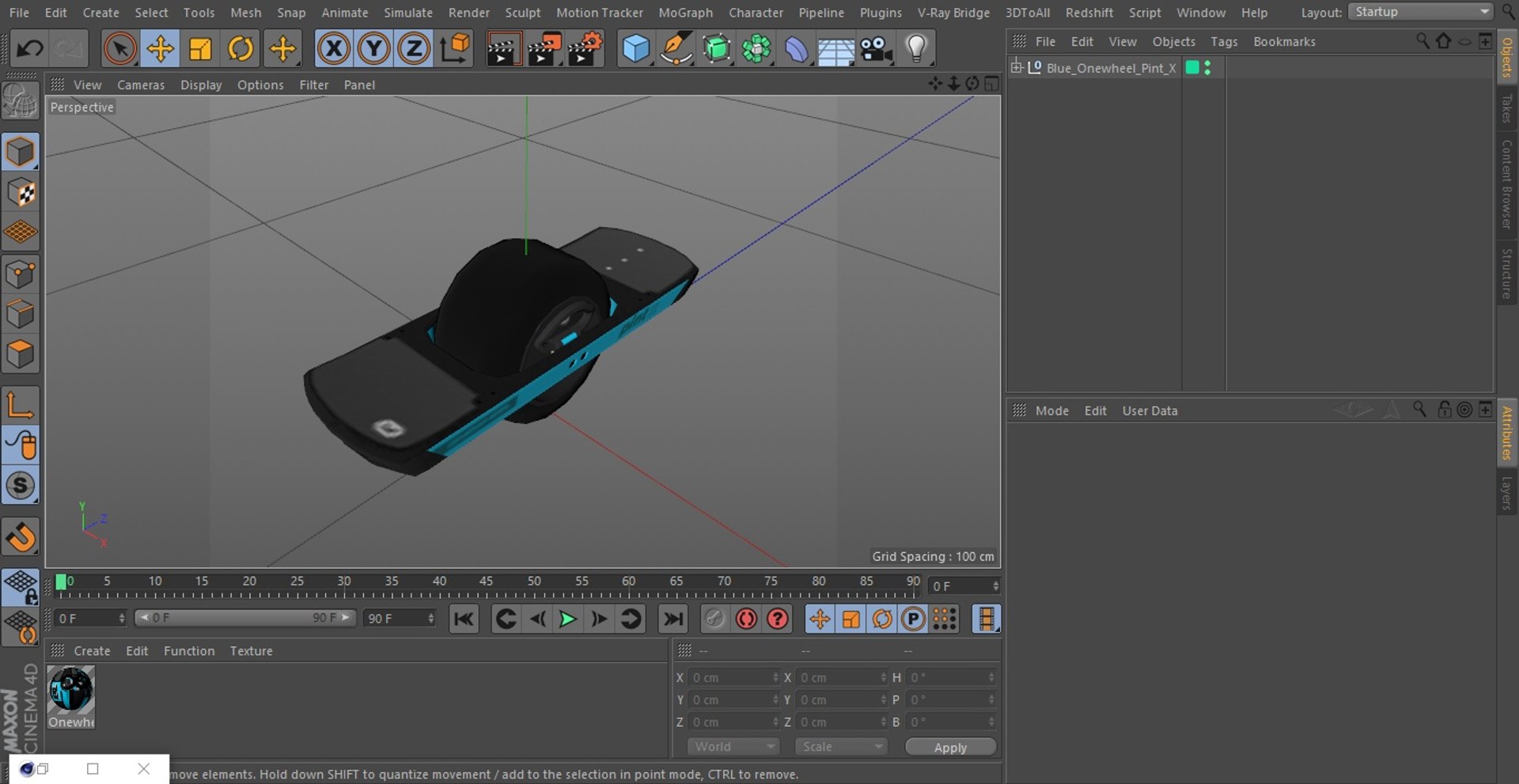Enable Polygons mode
The height and width of the screenshot is (784, 1519).
(21, 354)
